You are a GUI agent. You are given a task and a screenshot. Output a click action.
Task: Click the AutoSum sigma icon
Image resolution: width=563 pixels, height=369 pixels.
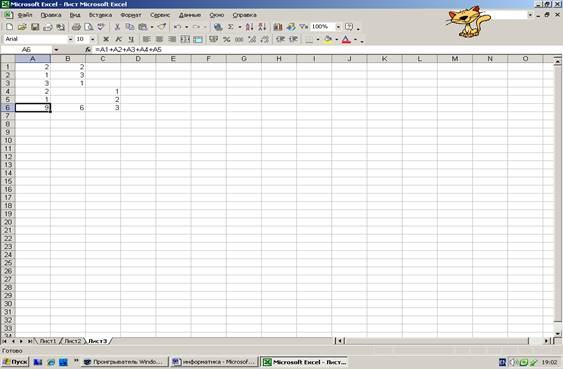(x=231, y=27)
